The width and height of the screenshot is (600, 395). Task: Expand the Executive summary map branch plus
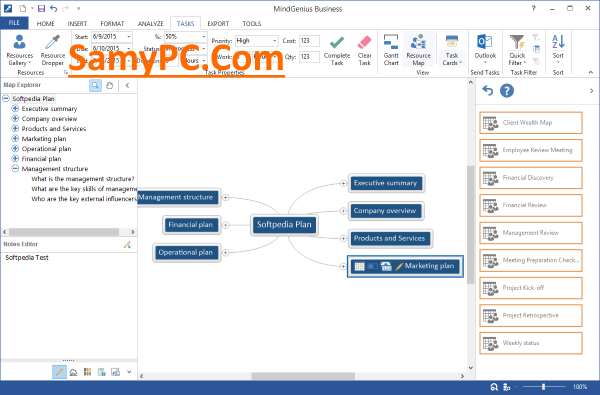click(x=343, y=183)
